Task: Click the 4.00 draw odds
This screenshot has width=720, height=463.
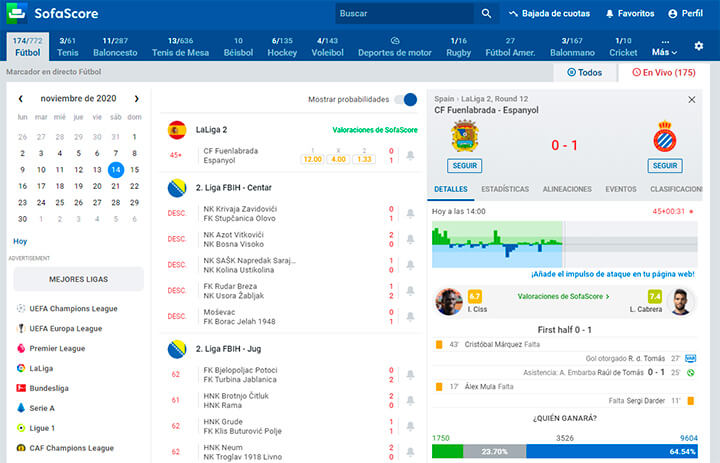Action: click(338, 159)
